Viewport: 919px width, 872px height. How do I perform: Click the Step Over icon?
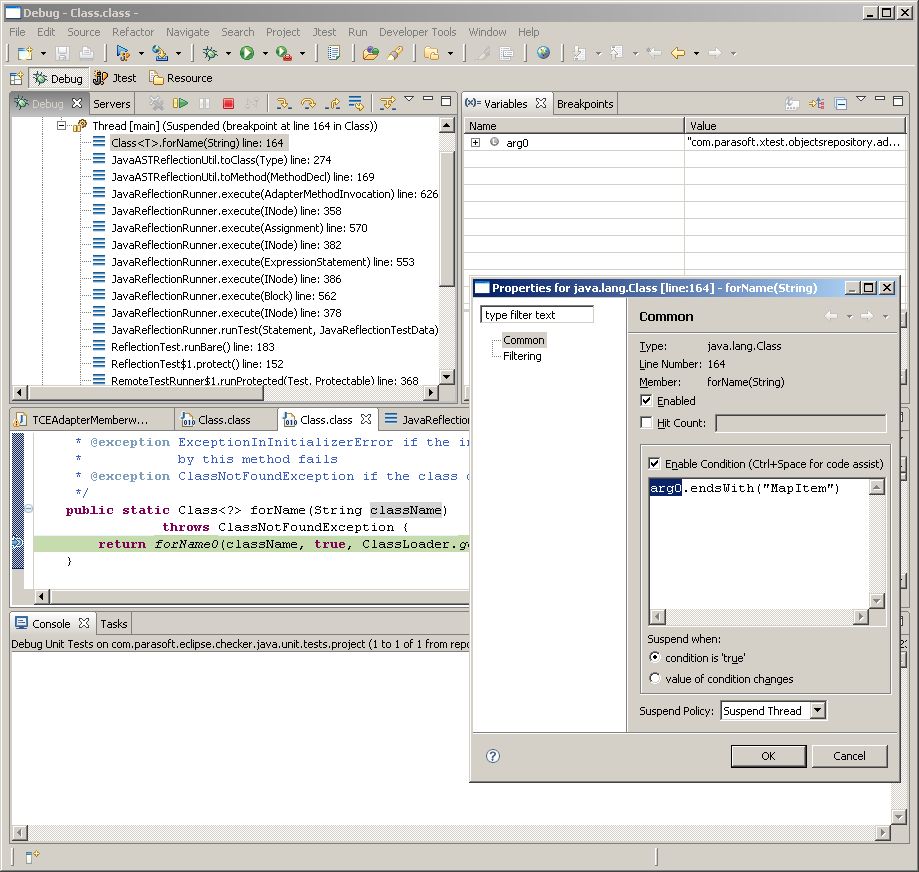308,104
